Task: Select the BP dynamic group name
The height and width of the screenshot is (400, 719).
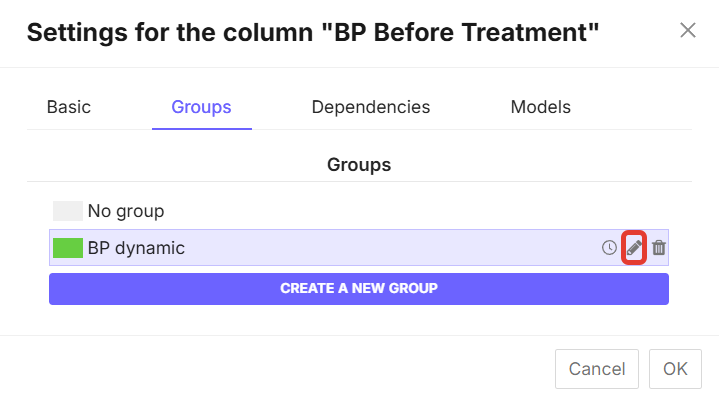Action: click(x=136, y=248)
